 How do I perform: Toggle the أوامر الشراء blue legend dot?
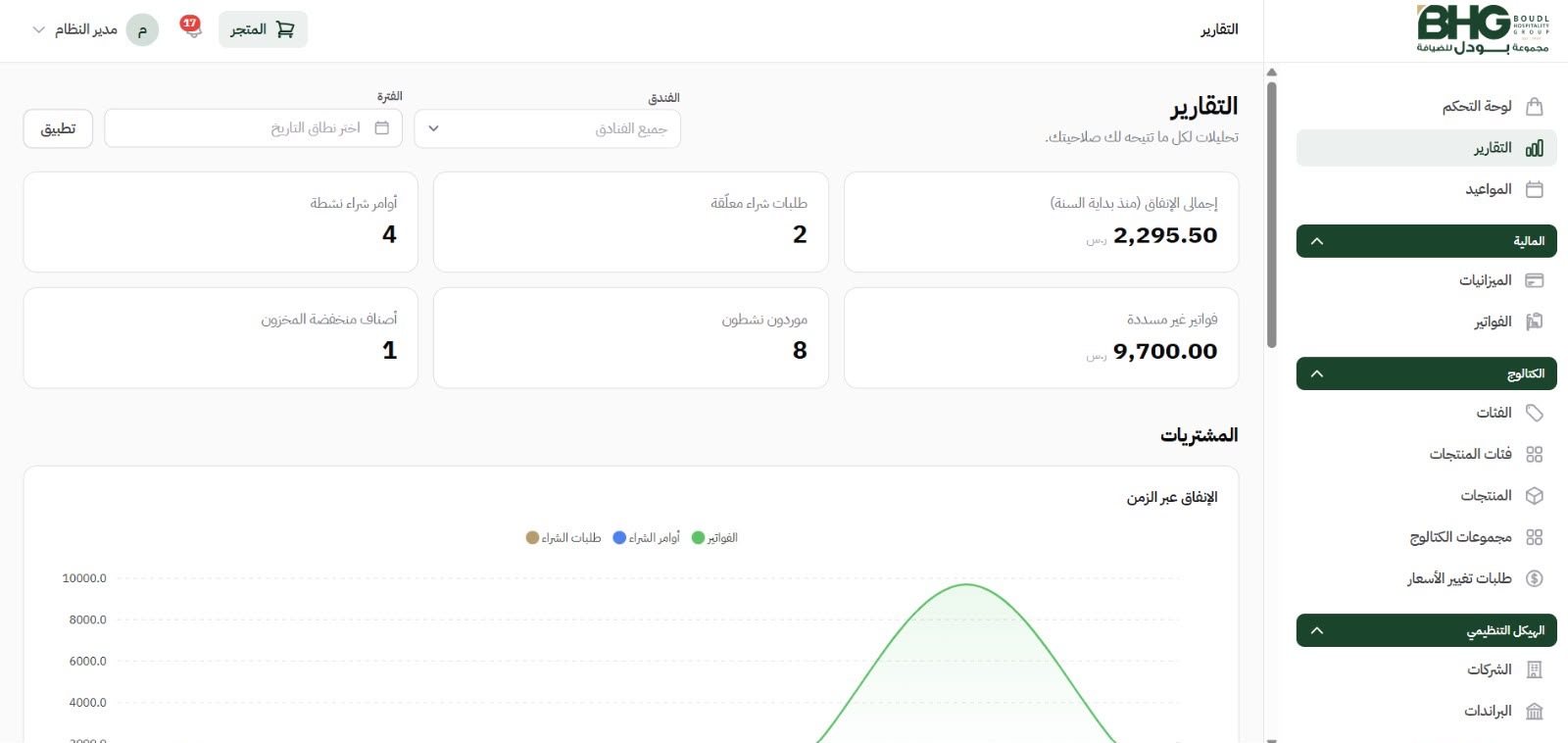619,538
